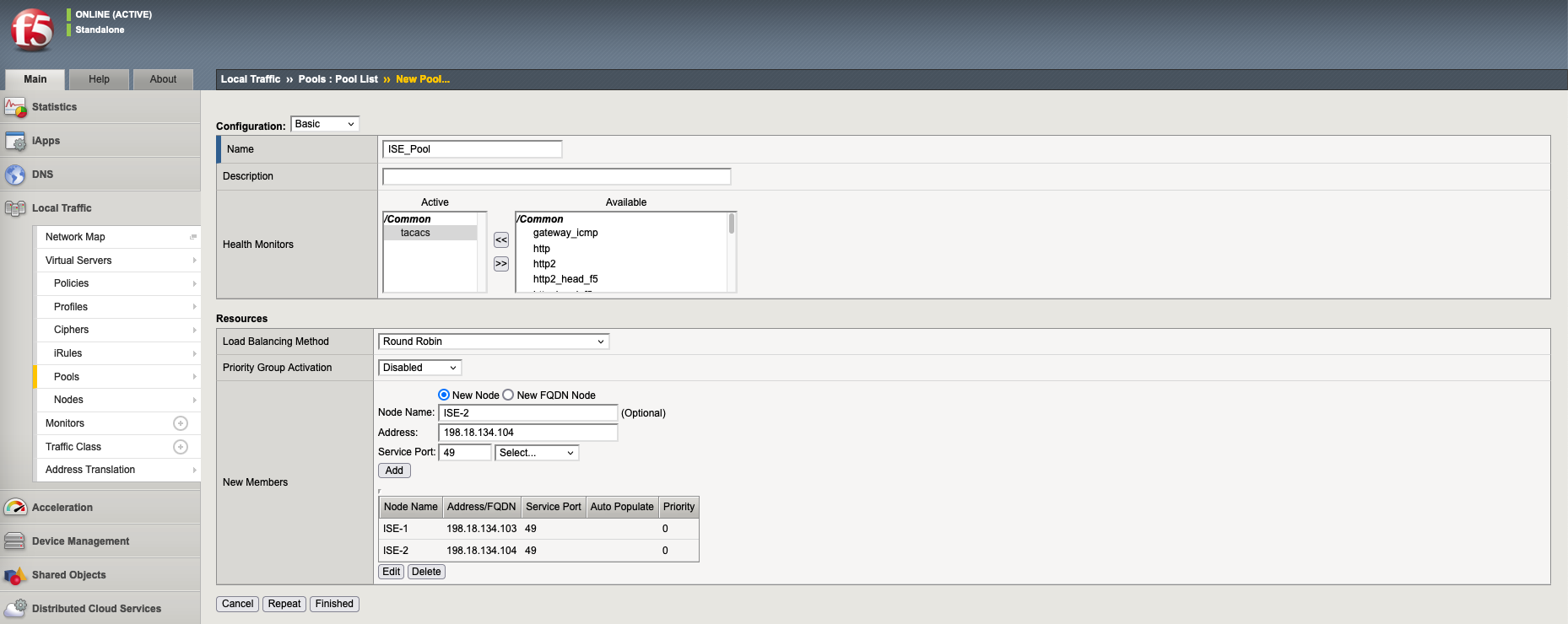Click the F5 logo icon
The image size is (1568, 624).
[32, 30]
